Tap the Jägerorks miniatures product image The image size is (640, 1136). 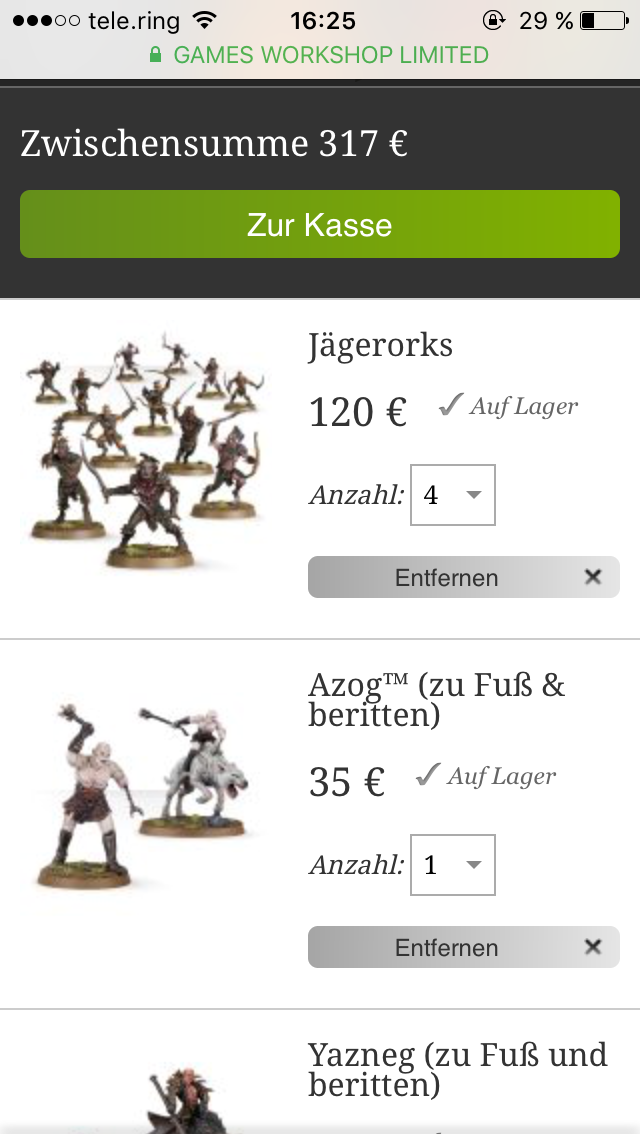click(x=144, y=449)
